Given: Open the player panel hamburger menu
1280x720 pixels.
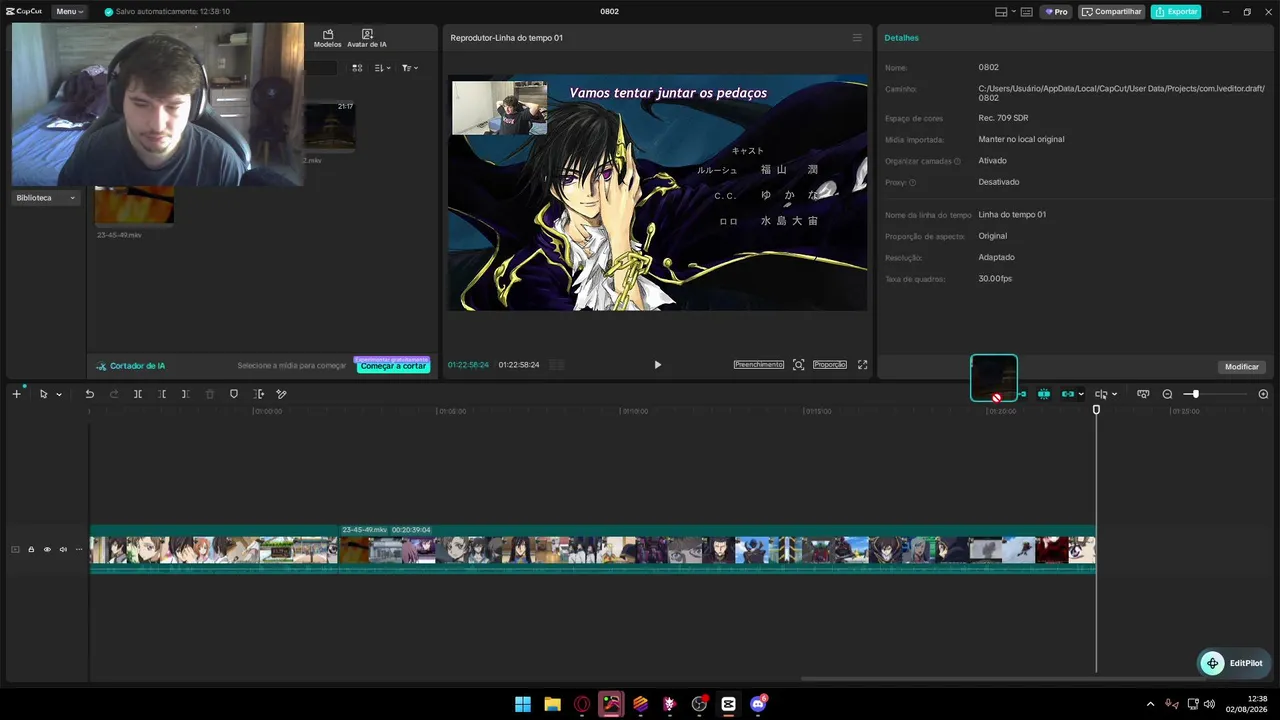Looking at the screenshot, I should (x=857, y=38).
